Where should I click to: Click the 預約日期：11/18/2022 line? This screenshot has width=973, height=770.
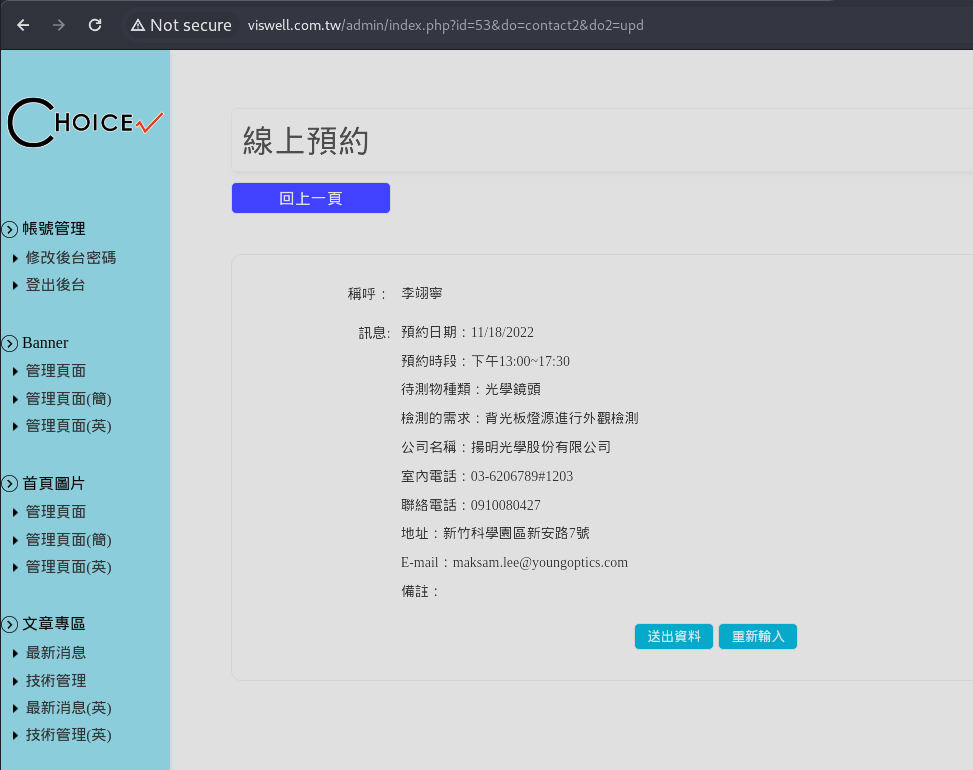pyautogui.click(x=467, y=332)
